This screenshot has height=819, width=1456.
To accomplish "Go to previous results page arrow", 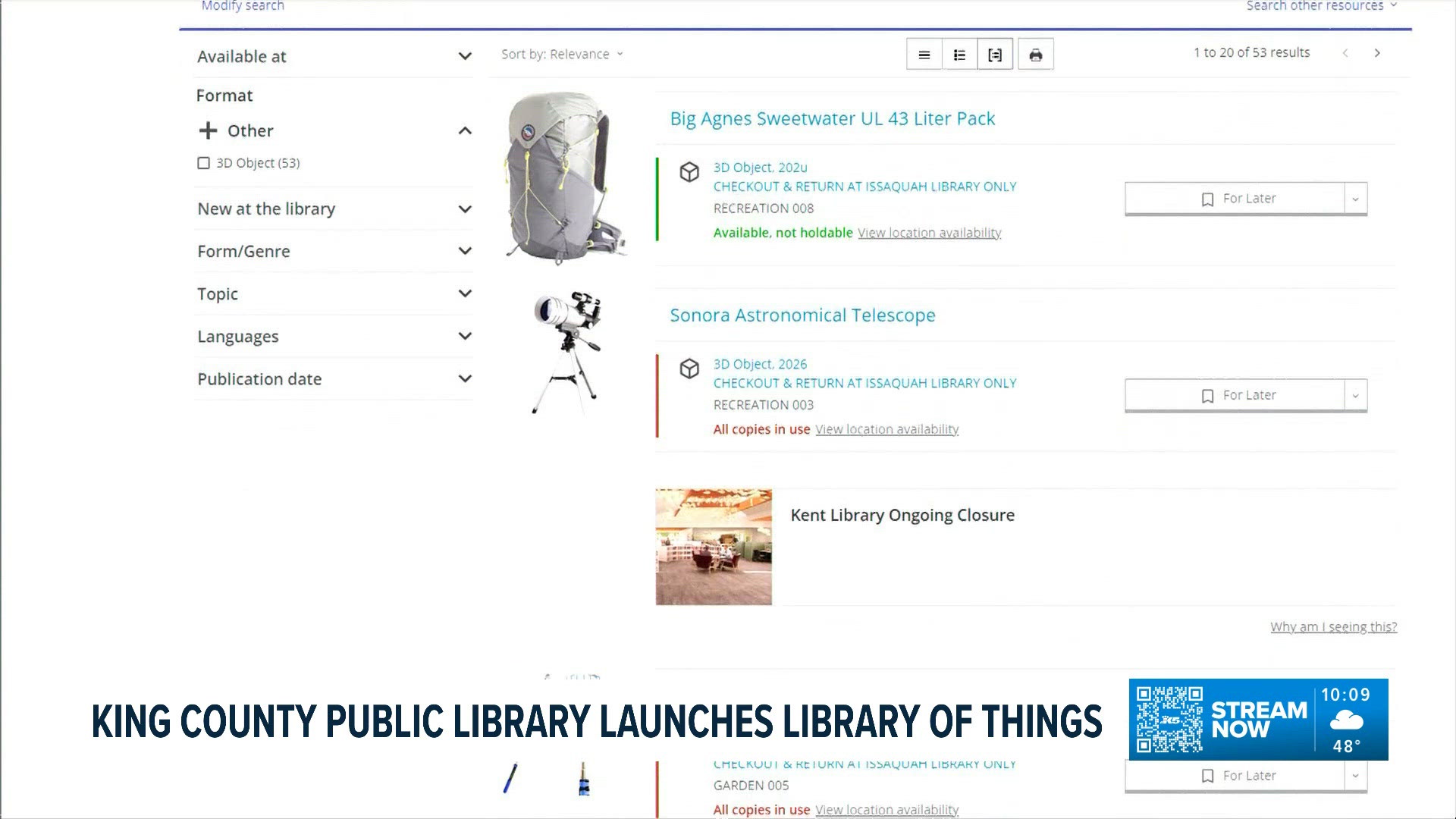I will click(1345, 53).
